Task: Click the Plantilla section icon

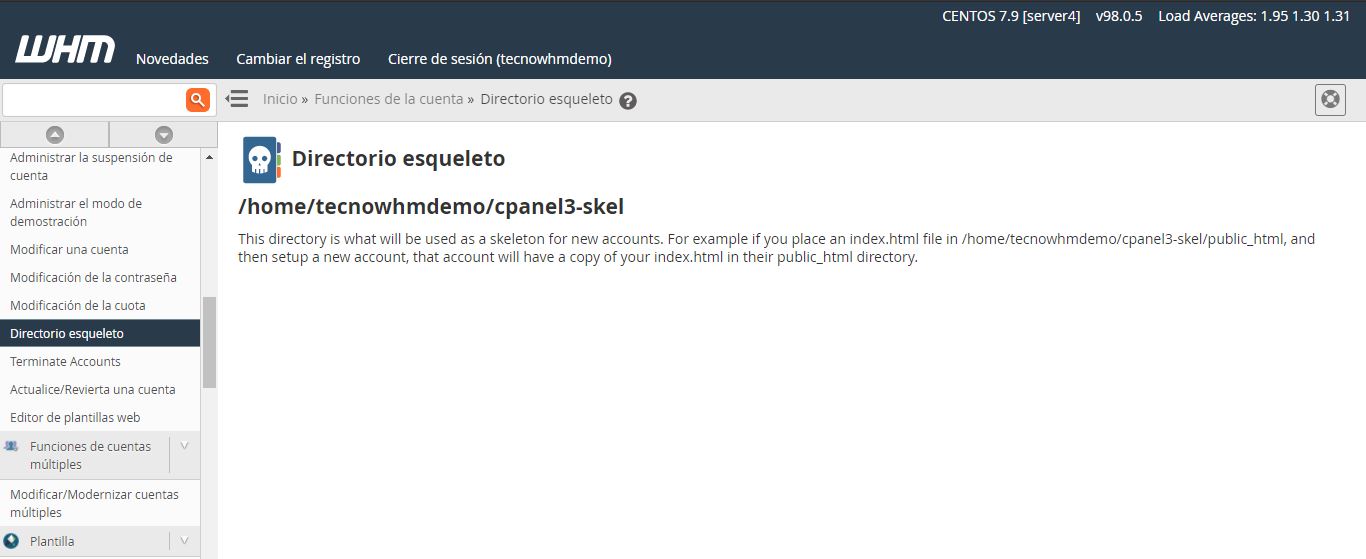Action: coord(12,541)
